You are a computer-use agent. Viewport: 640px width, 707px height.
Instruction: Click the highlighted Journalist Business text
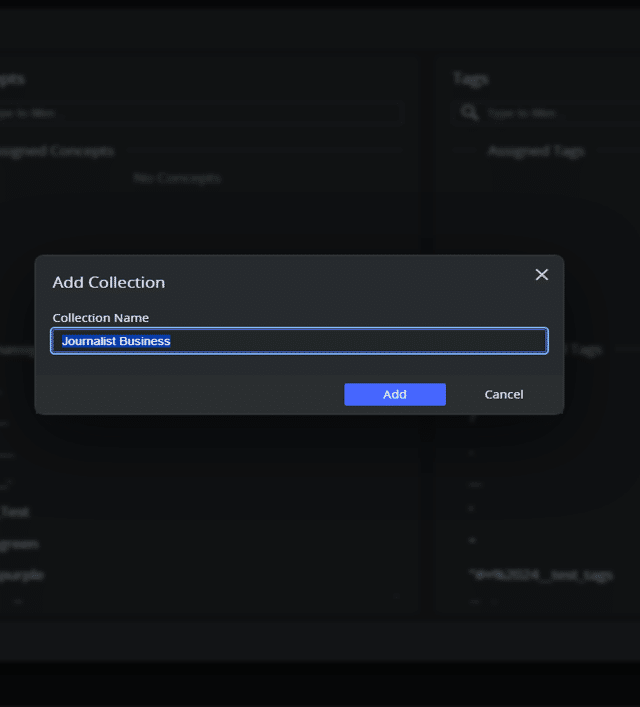pyautogui.click(x=116, y=341)
